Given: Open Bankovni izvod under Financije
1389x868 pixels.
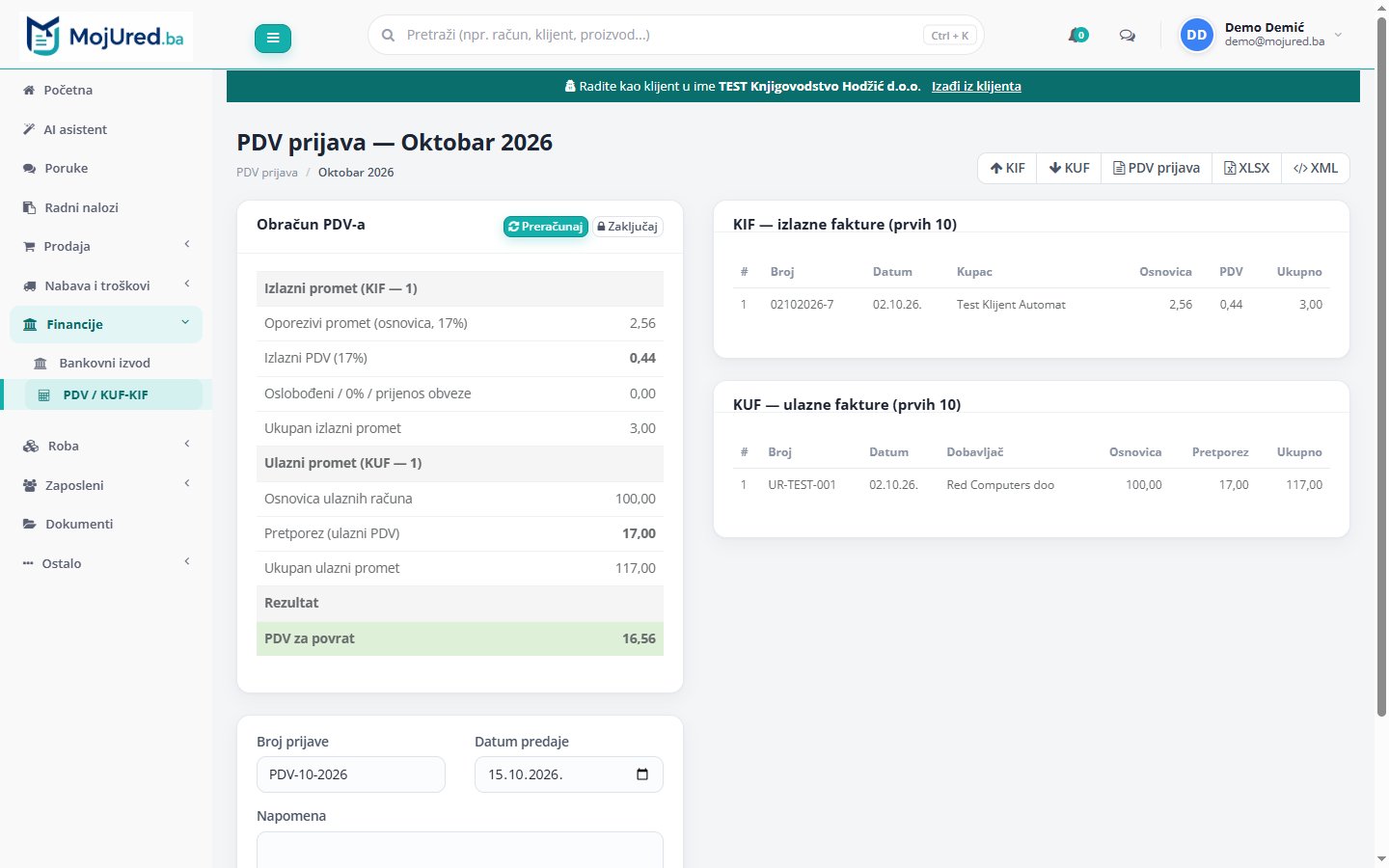Looking at the screenshot, I should point(106,363).
